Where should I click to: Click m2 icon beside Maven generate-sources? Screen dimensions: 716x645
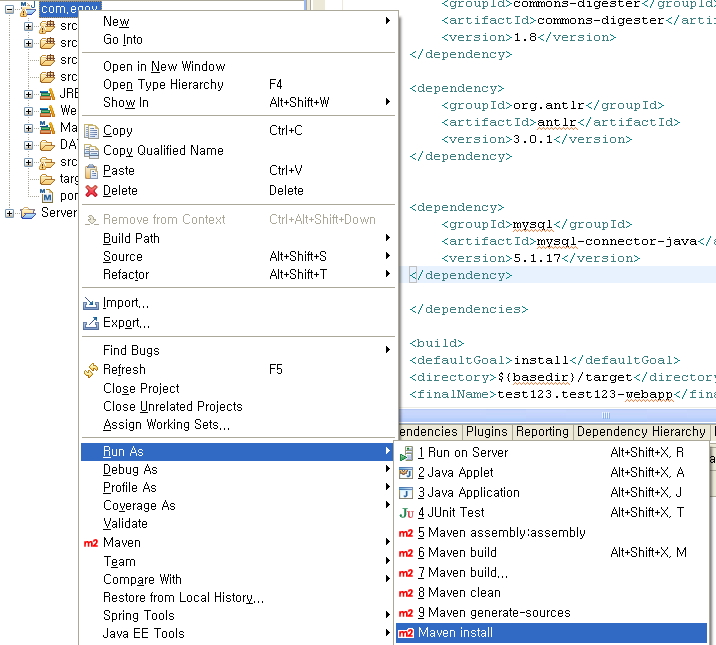pyautogui.click(x=406, y=614)
